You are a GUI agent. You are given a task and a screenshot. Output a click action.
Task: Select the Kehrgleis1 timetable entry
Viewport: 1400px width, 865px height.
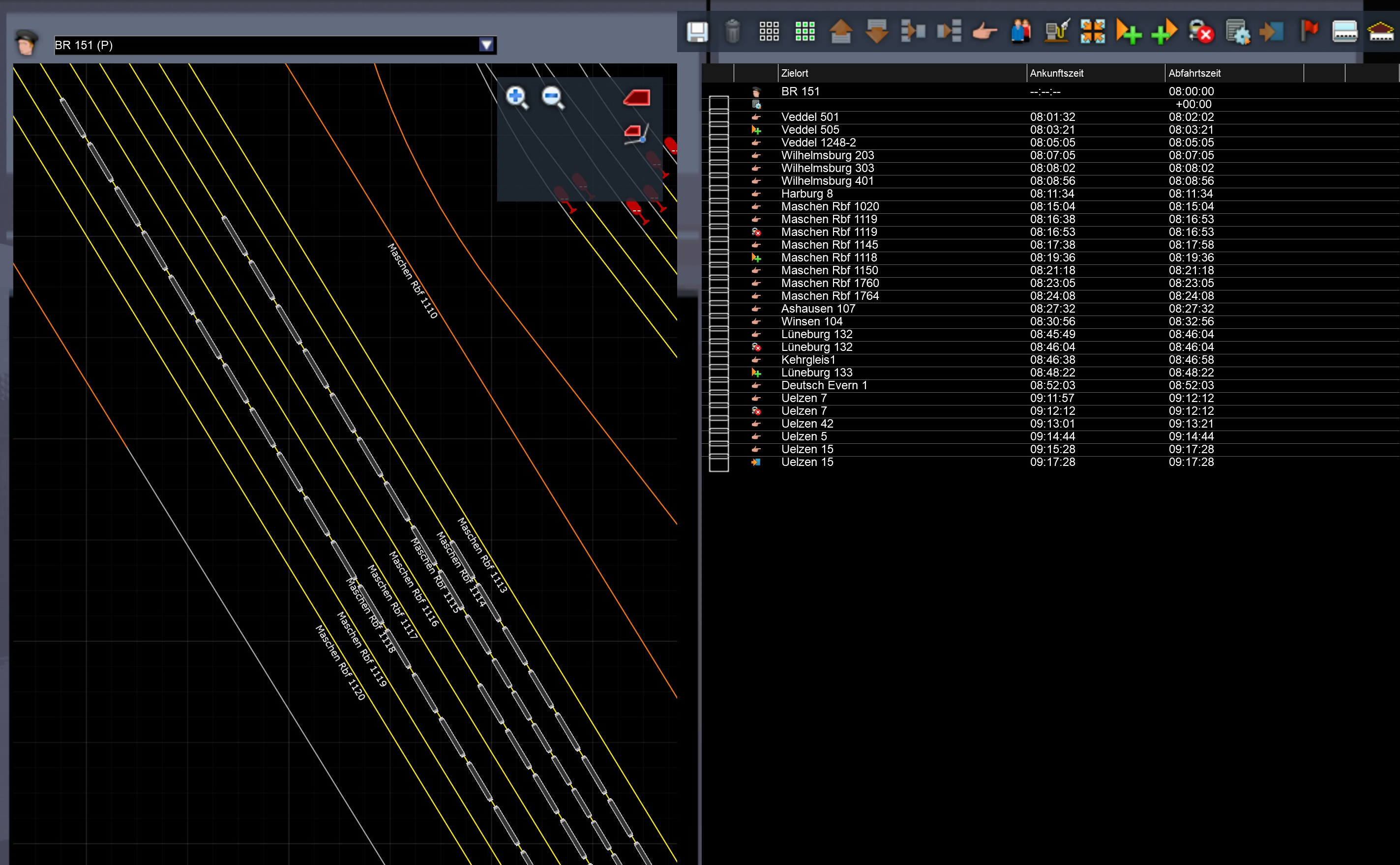tap(808, 360)
